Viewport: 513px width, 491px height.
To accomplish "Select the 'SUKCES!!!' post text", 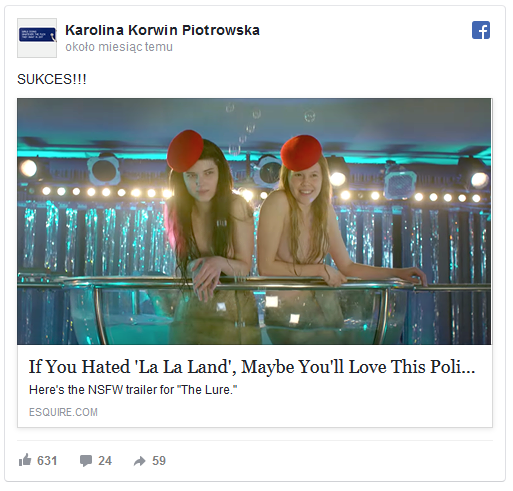I will [52, 79].
